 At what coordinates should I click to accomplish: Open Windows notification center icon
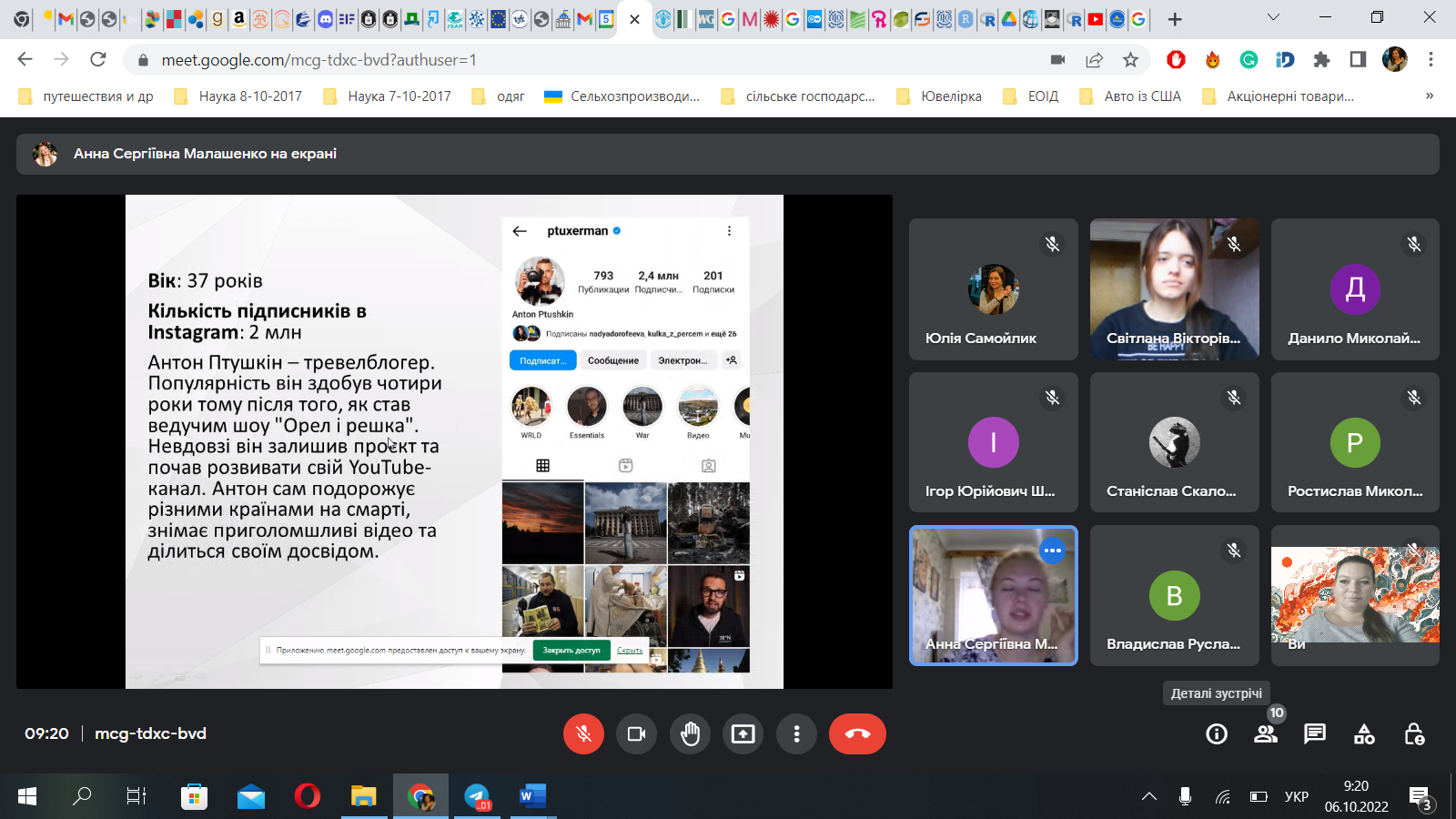[1420, 797]
